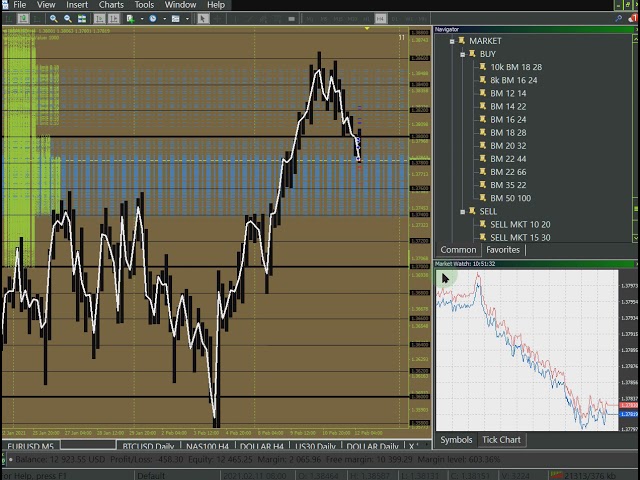Image resolution: width=640 pixels, height=480 pixels.
Task: Collapse the BUY folder tree node
Action: tap(462, 54)
